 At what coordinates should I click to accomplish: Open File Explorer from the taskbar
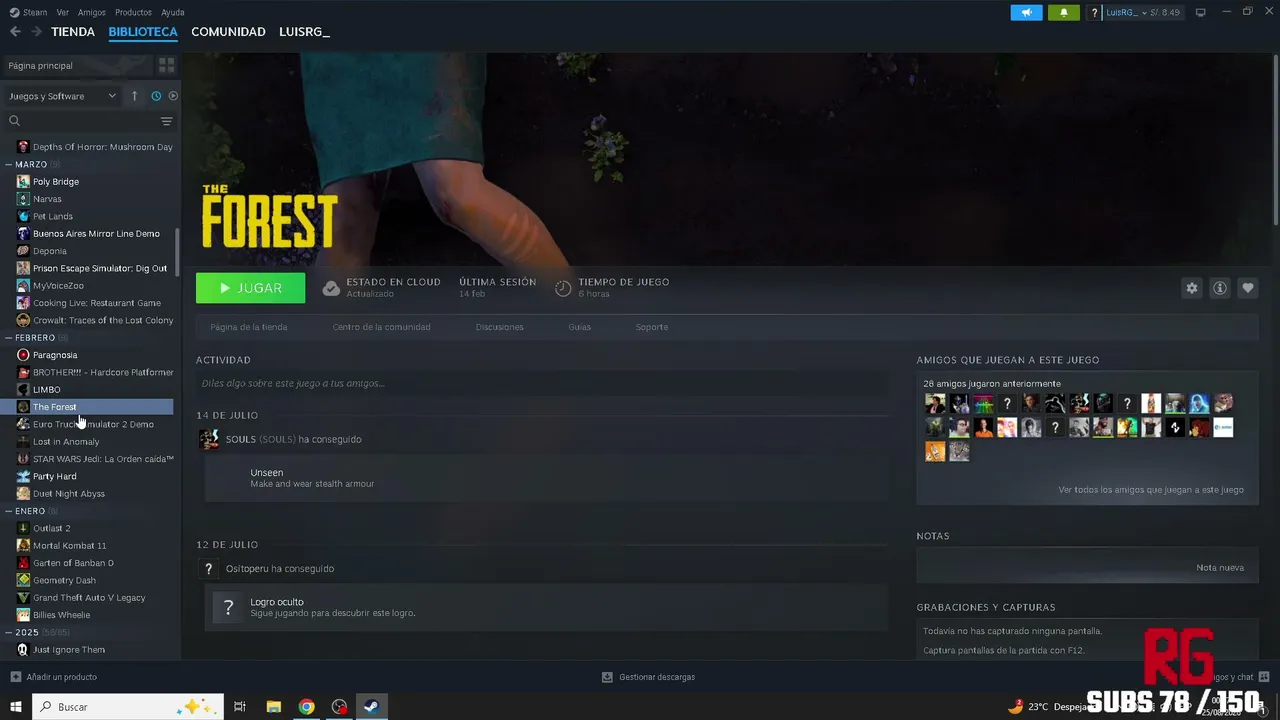(x=273, y=706)
